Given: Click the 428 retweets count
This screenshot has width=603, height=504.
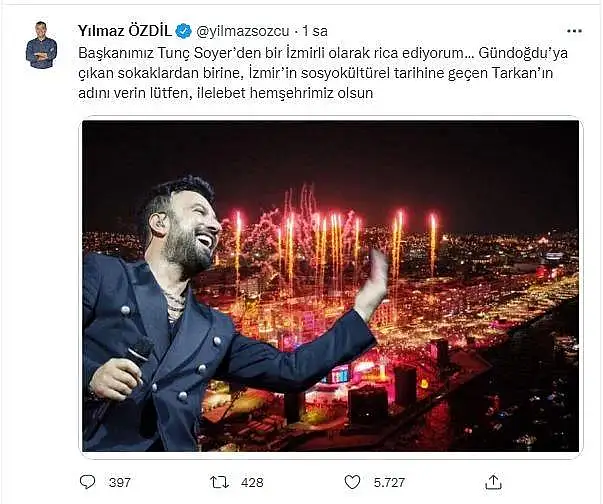Looking at the screenshot, I should pos(252,482).
